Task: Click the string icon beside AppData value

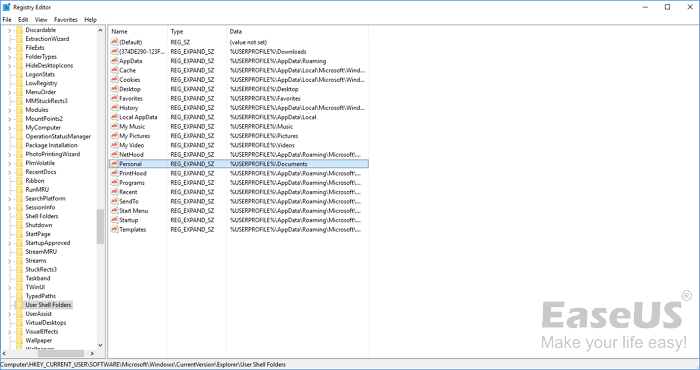Action: tap(114, 61)
